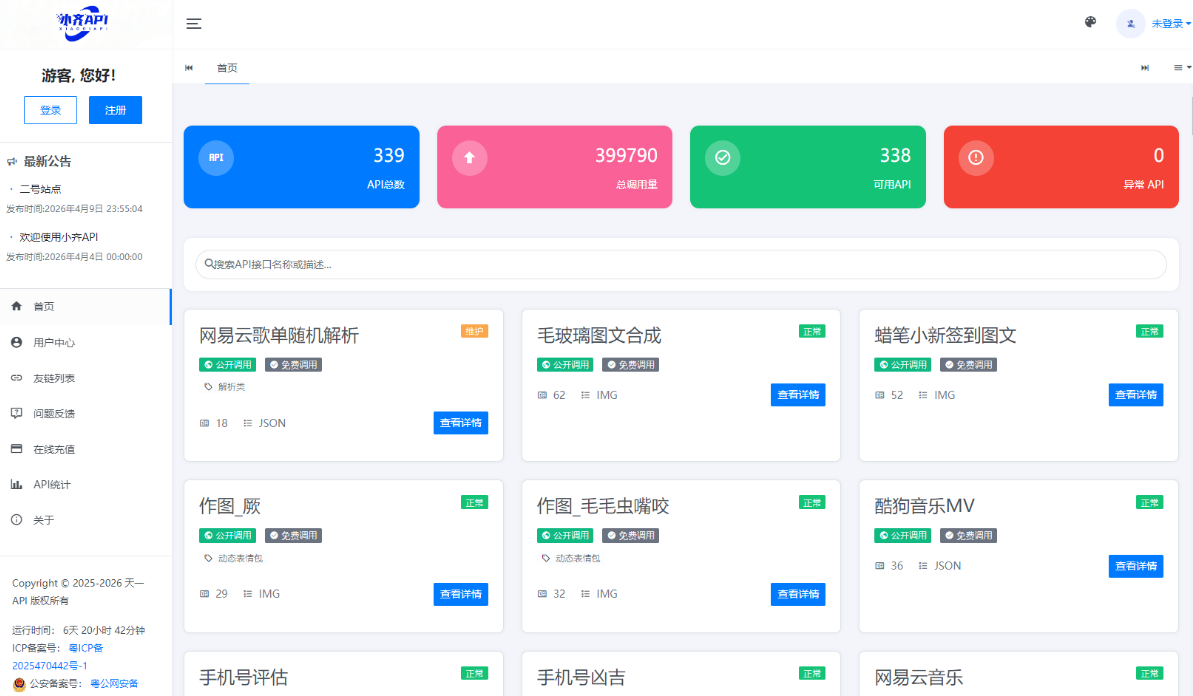
Task: Click JSON format icon on 酷狗音乐MV
Action: (923, 566)
